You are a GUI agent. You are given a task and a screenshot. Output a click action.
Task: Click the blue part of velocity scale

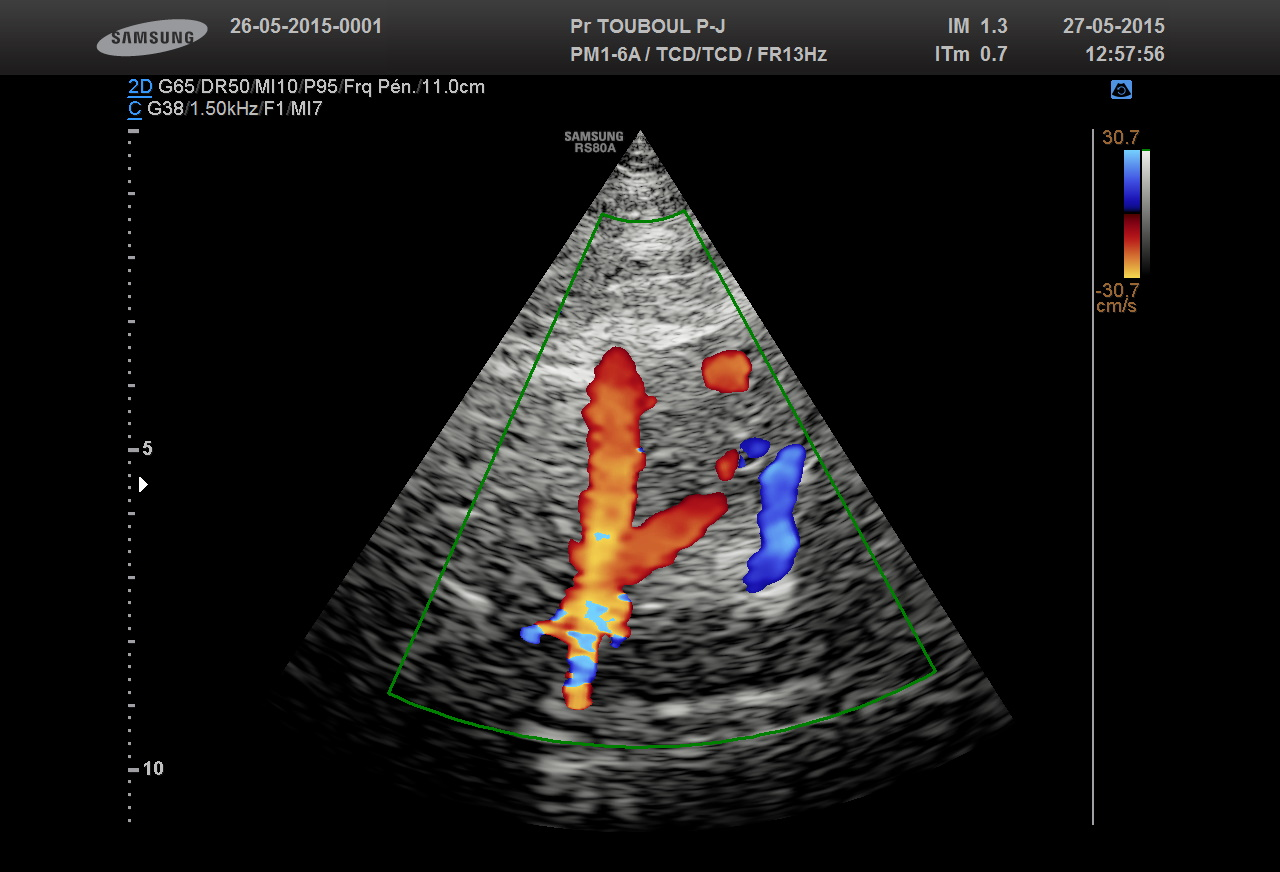point(1131,180)
